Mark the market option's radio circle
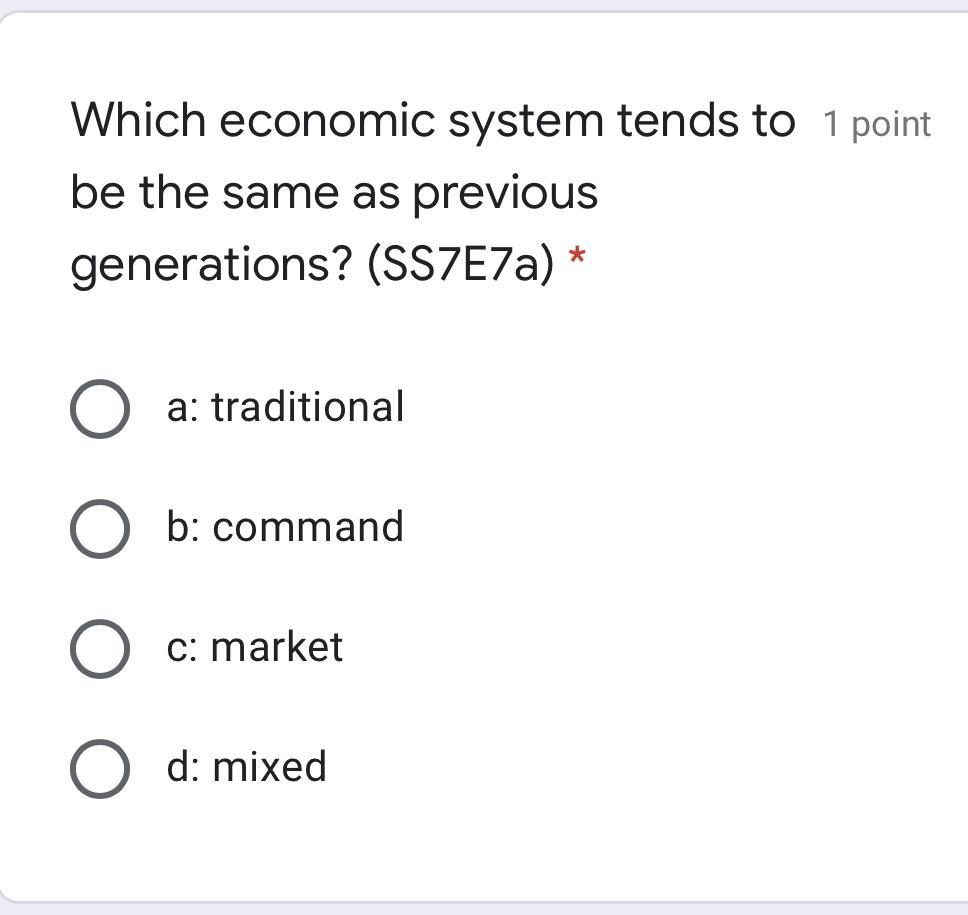 click(x=100, y=649)
